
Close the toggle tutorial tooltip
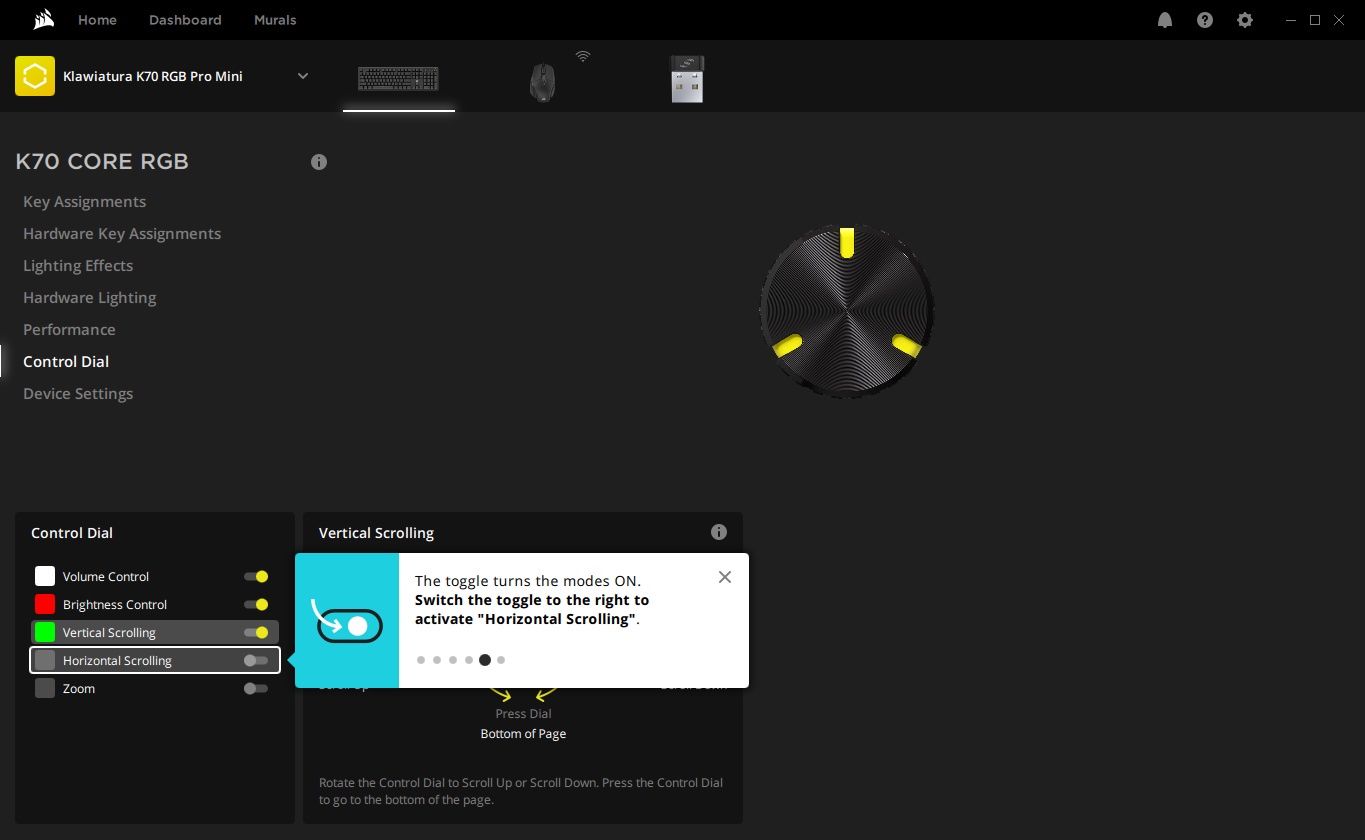[725, 577]
